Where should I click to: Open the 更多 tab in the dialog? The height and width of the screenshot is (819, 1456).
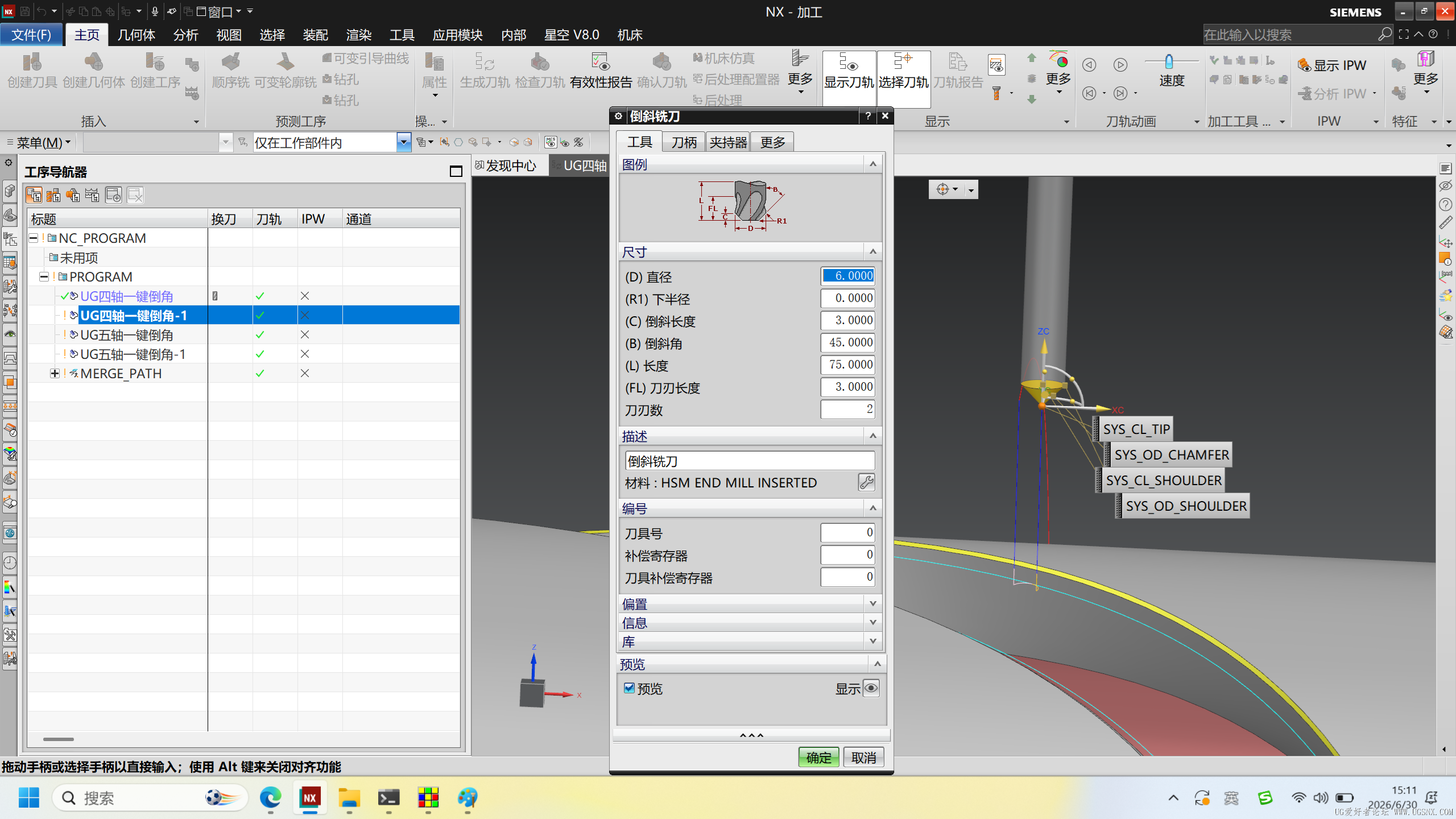(772, 142)
